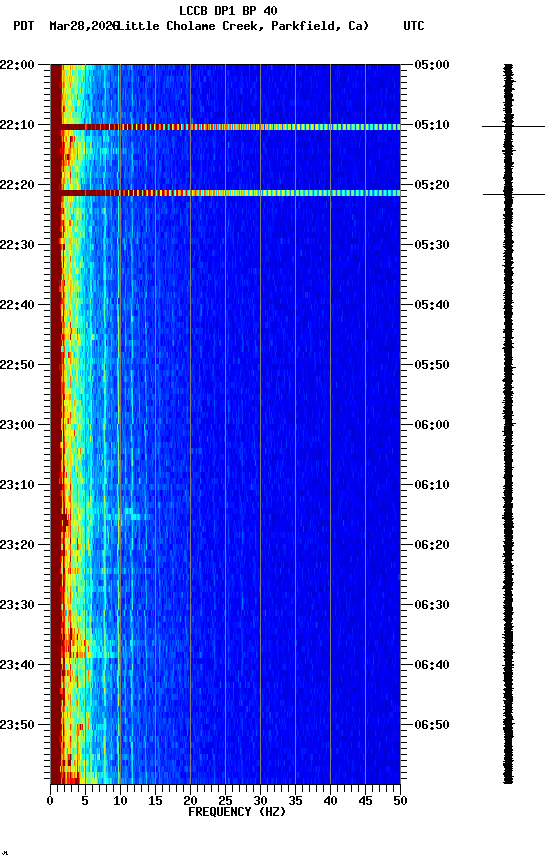This screenshot has height=864, width=552.
Task: Click the lower horizontal marker line on the seismogram trace
Action: click(x=514, y=195)
